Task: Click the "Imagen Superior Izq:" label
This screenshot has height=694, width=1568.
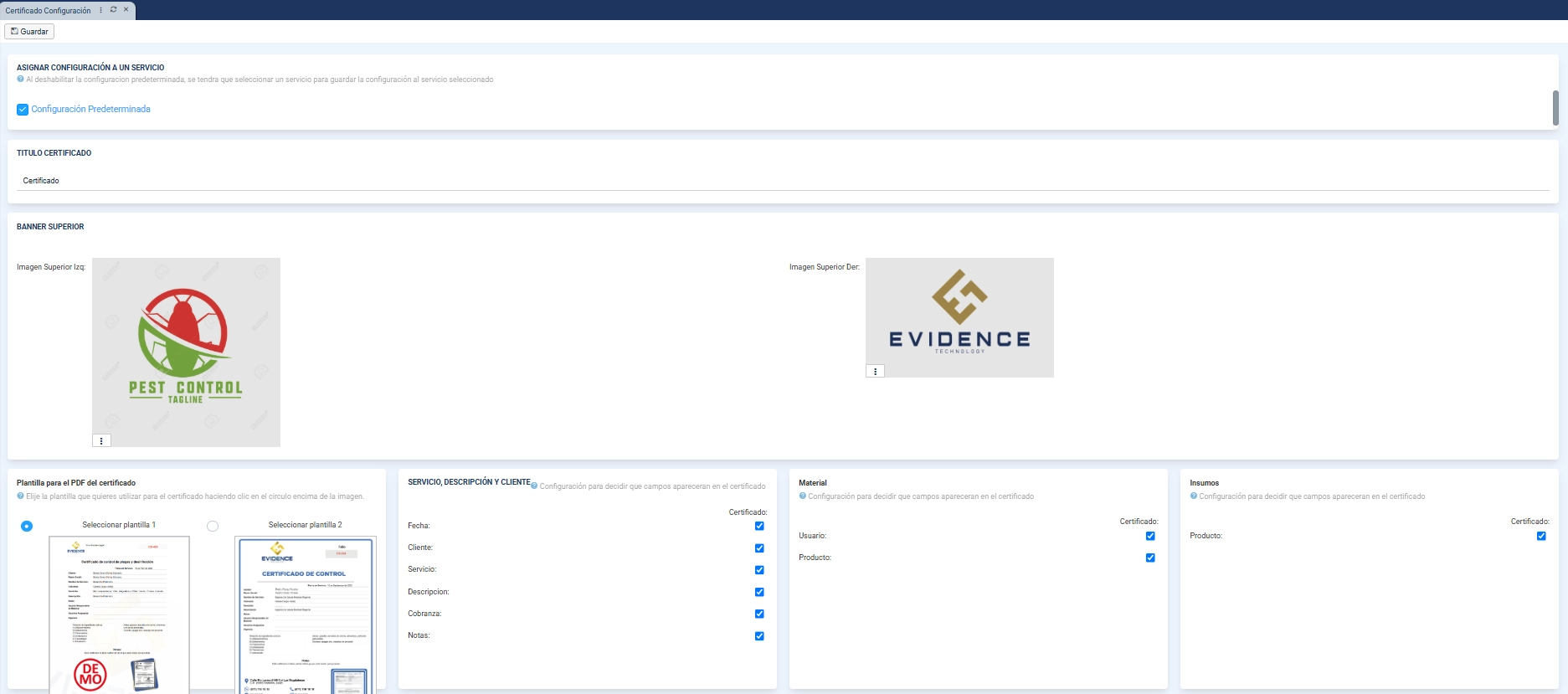Action: [51, 267]
